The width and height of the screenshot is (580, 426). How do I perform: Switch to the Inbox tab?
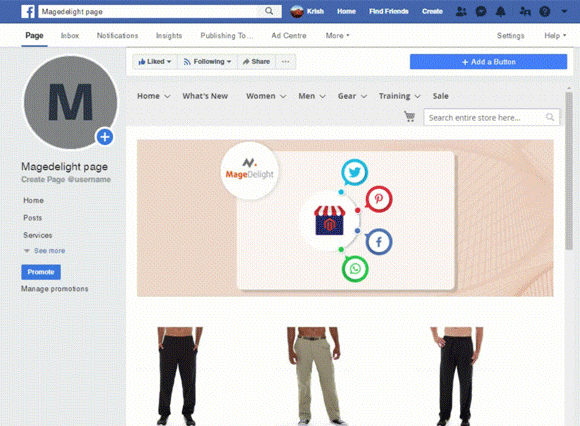70,36
